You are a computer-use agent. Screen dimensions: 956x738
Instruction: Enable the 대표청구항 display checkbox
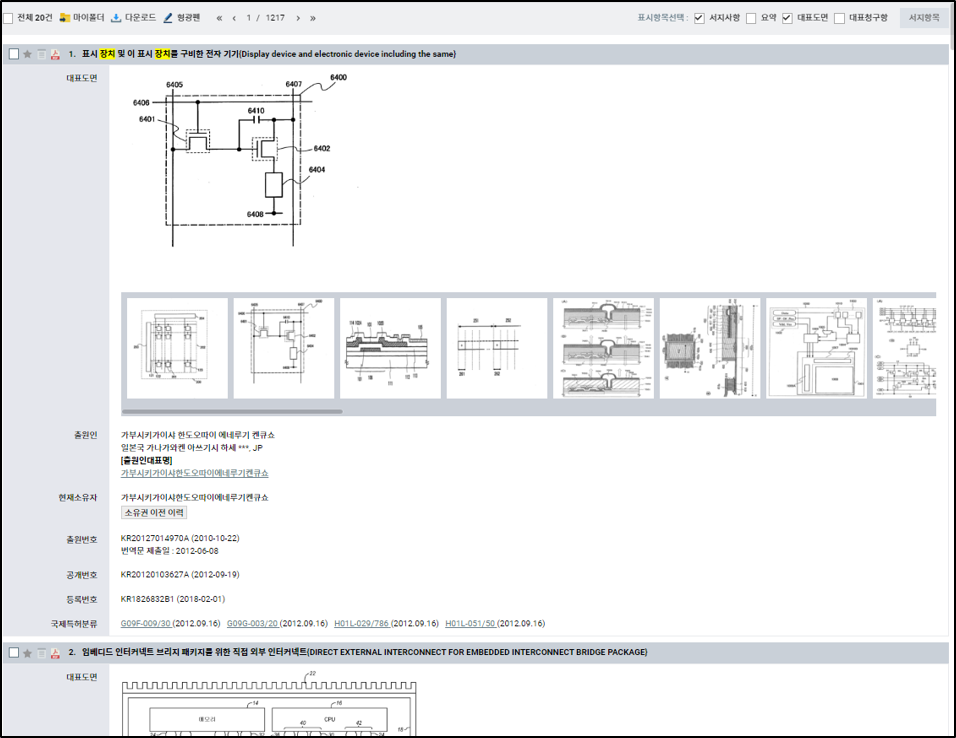839,18
